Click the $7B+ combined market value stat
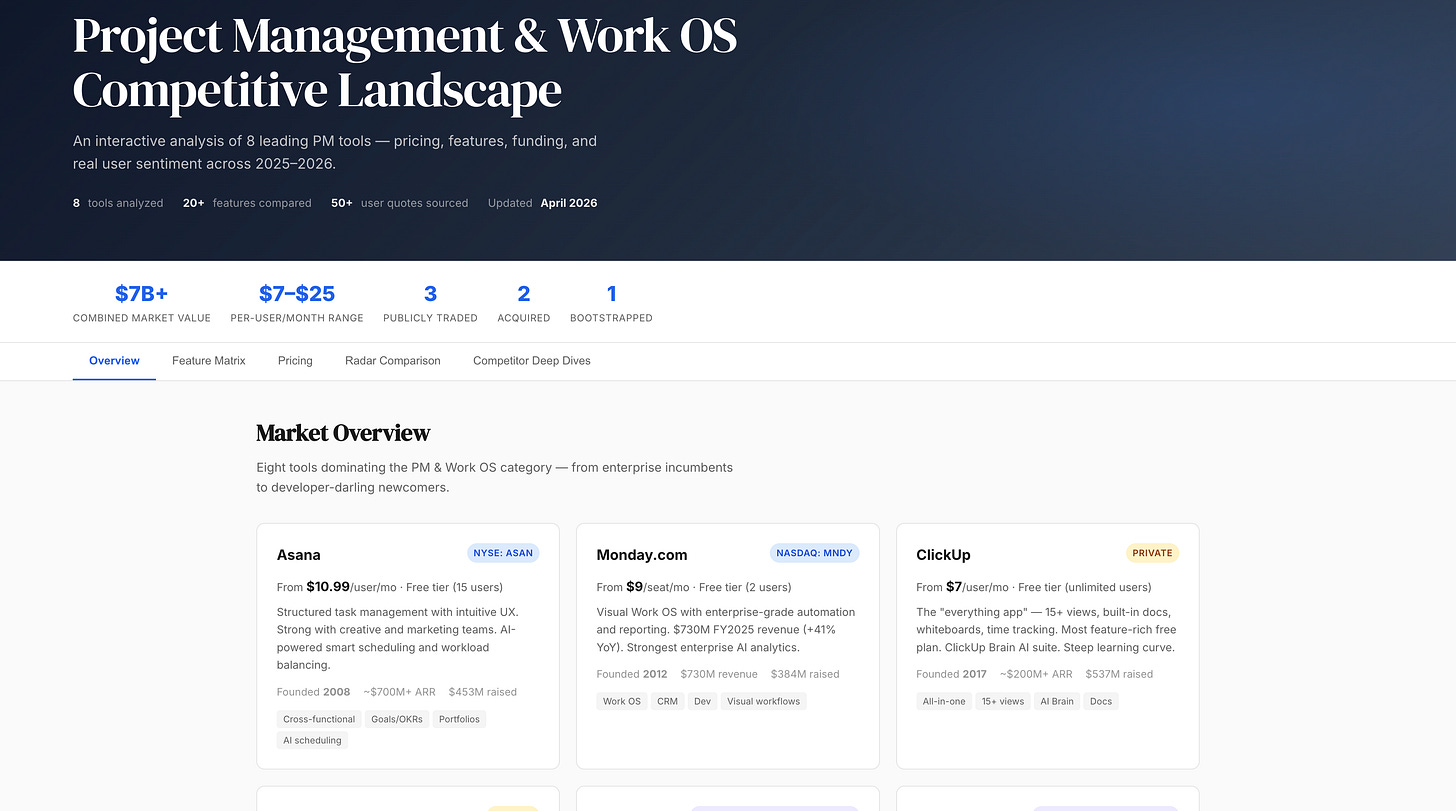Viewport: 1456px width, 811px height. pos(142,303)
